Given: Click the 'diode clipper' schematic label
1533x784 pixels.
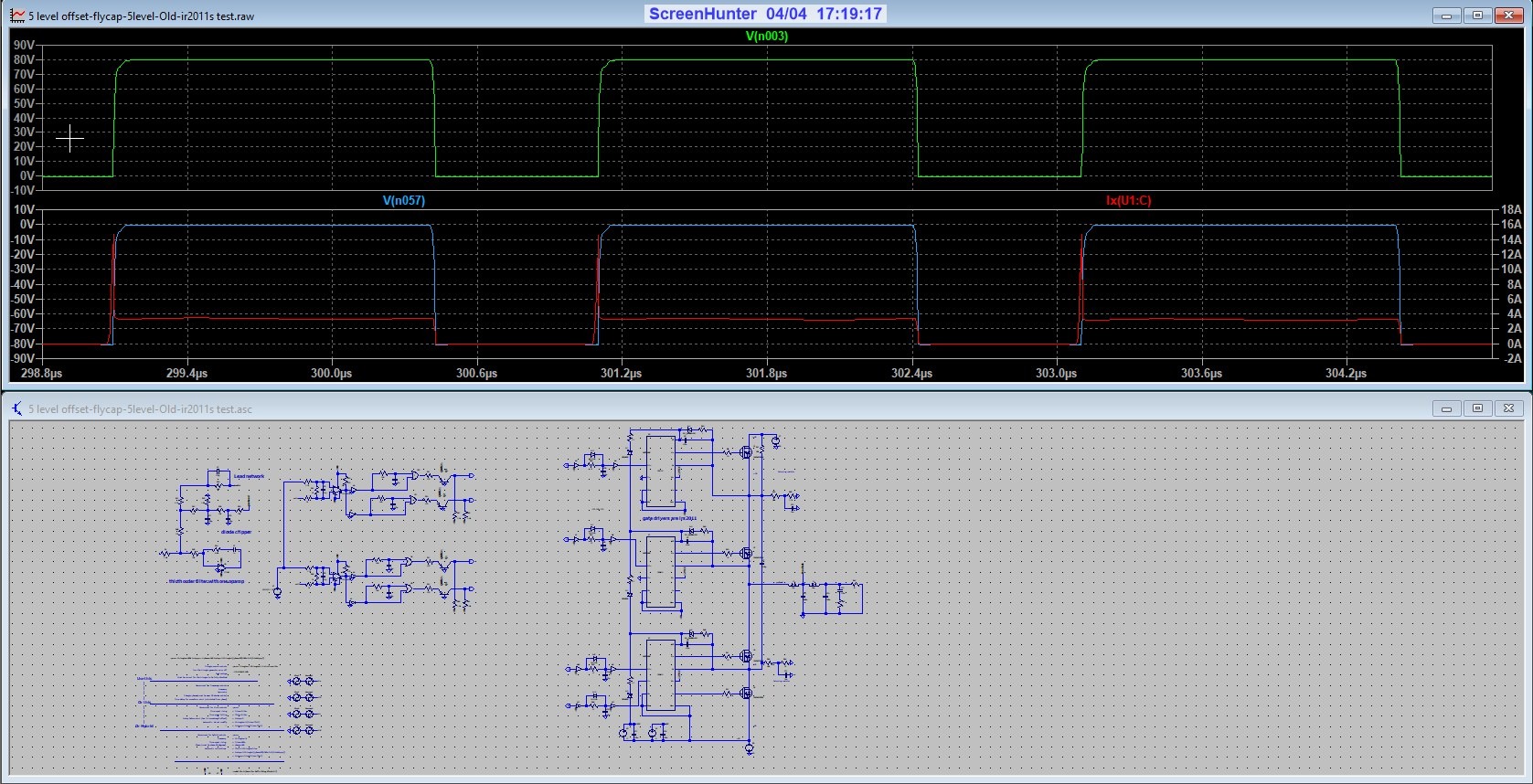Looking at the screenshot, I should pos(236,532).
